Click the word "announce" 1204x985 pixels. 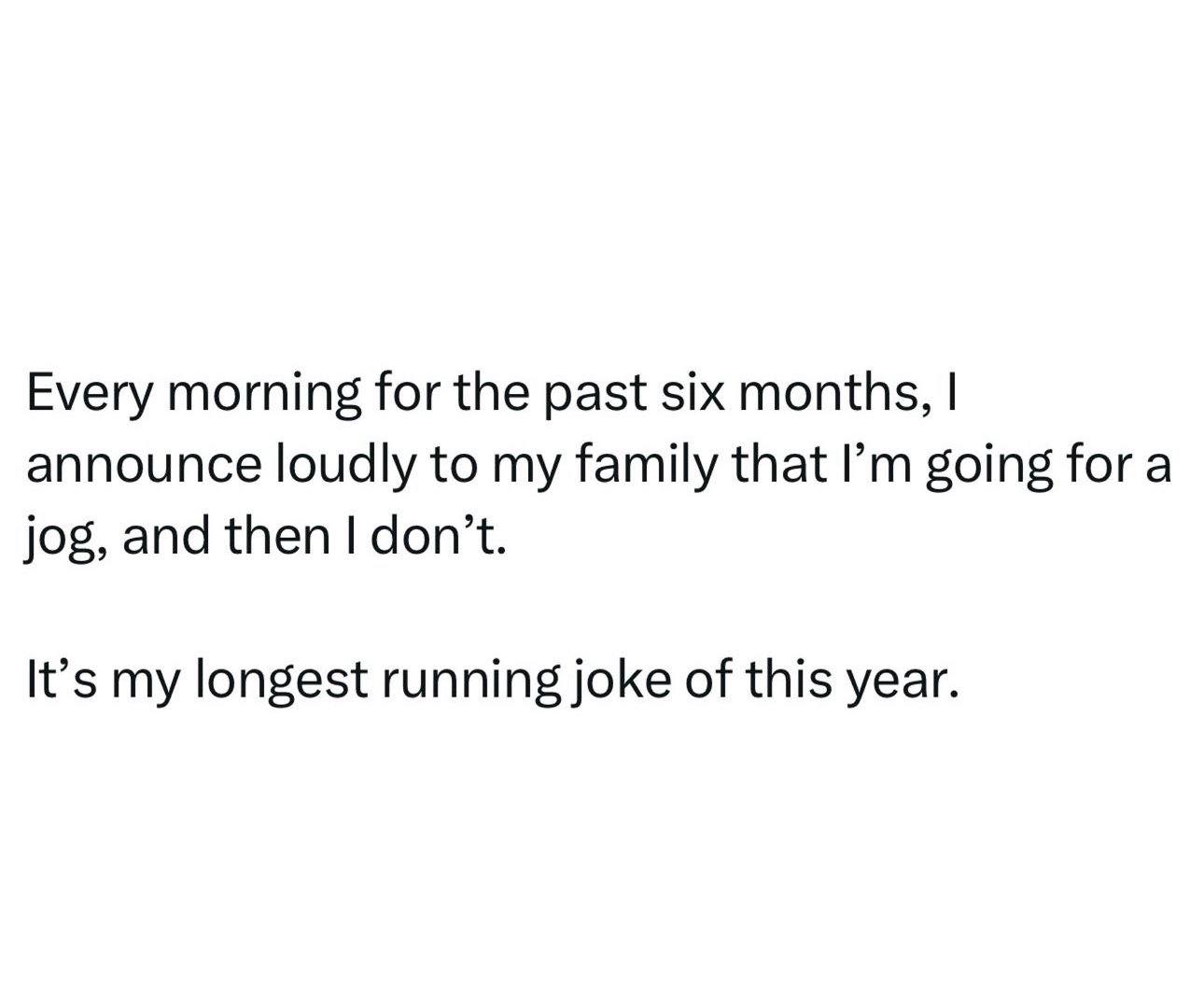click(143, 466)
